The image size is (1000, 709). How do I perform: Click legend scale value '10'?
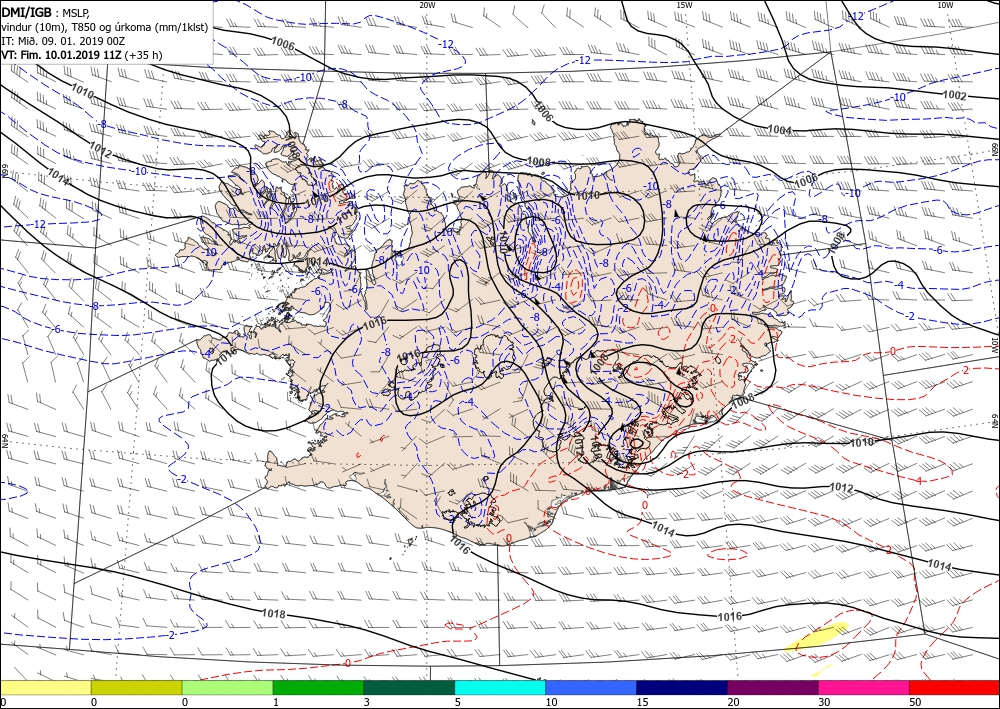[552, 702]
